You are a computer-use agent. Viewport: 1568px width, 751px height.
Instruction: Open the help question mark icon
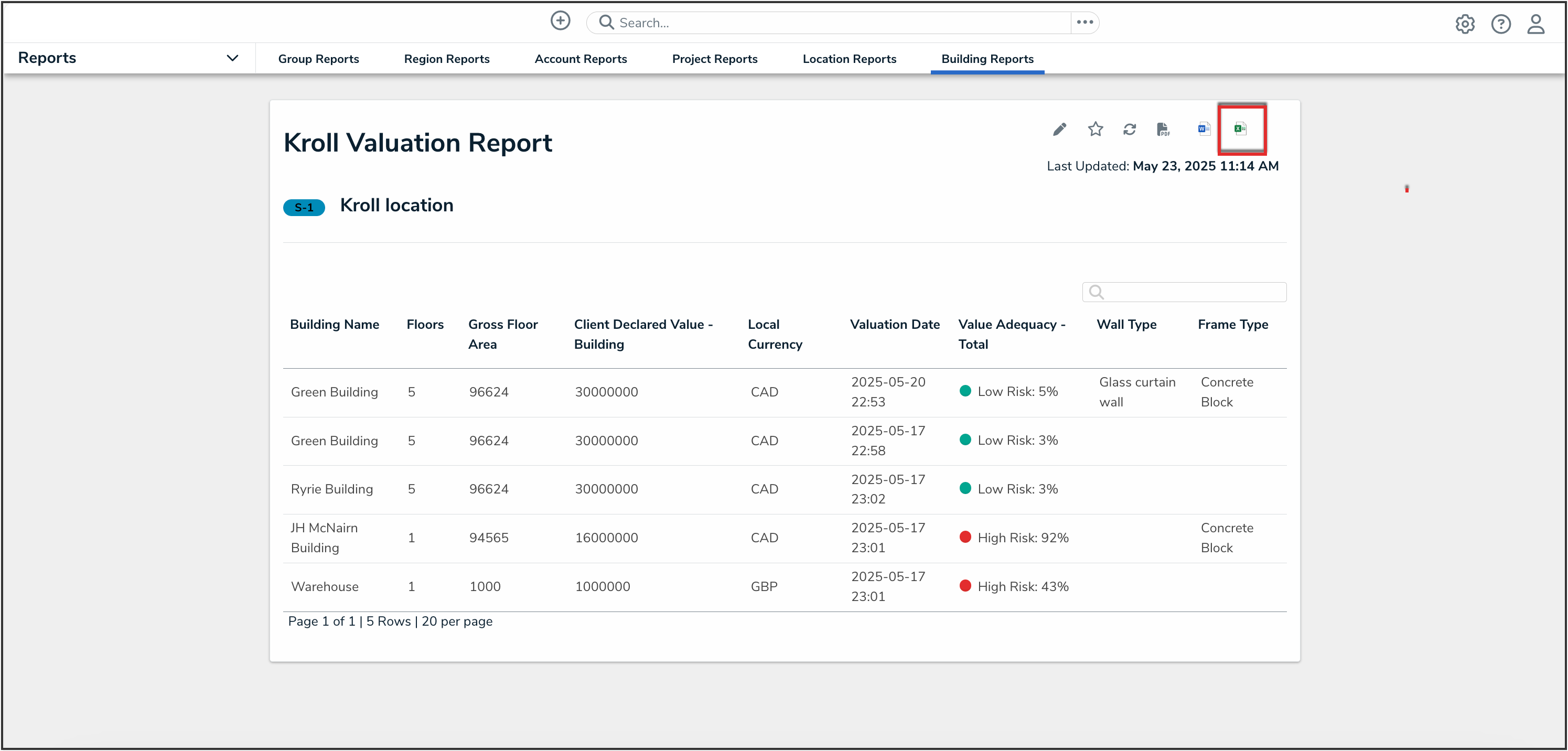click(1500, 24)
